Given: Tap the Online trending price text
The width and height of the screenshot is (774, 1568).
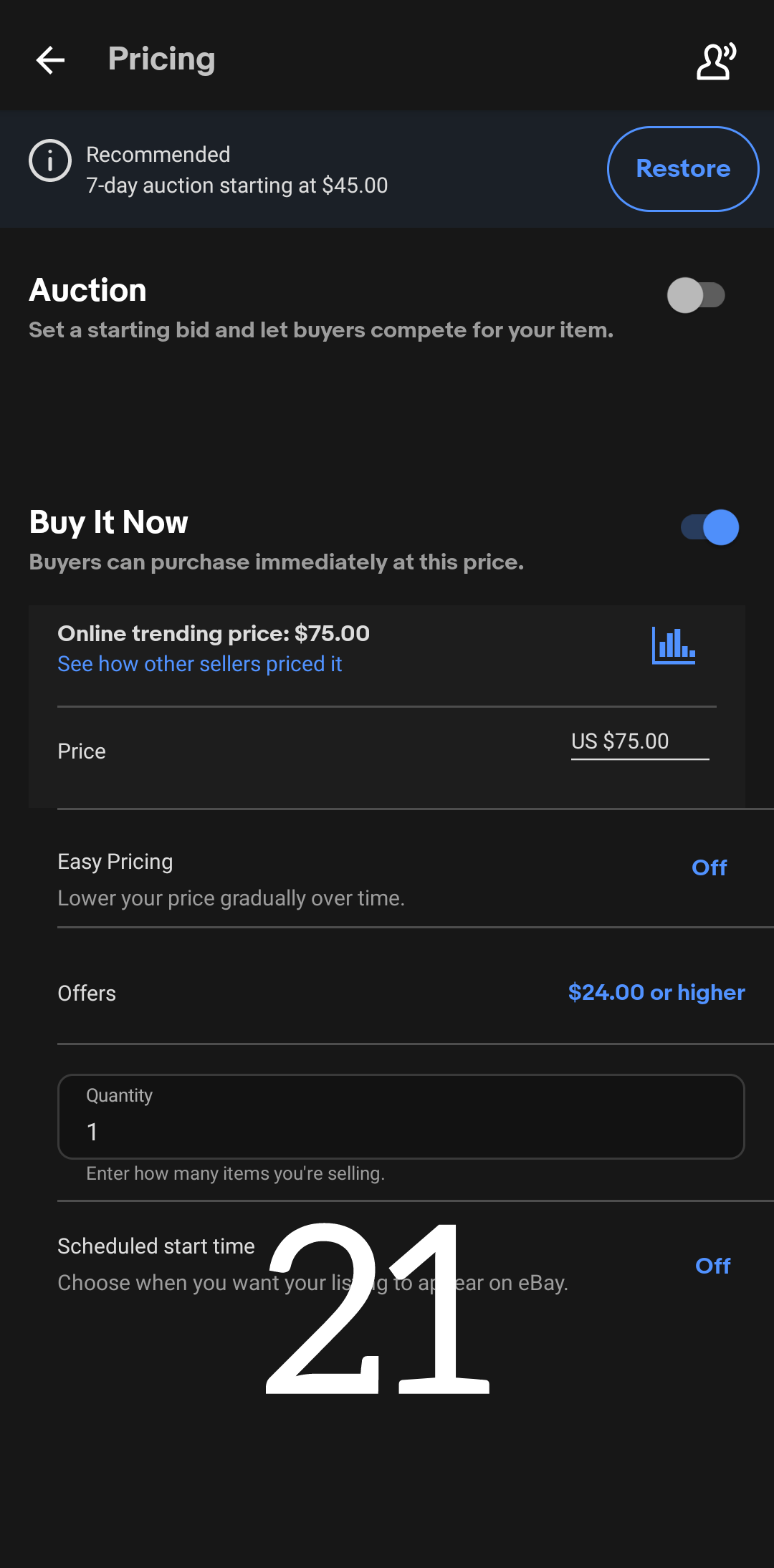Looking at the screenshot, I should click(x=214, y=633).
